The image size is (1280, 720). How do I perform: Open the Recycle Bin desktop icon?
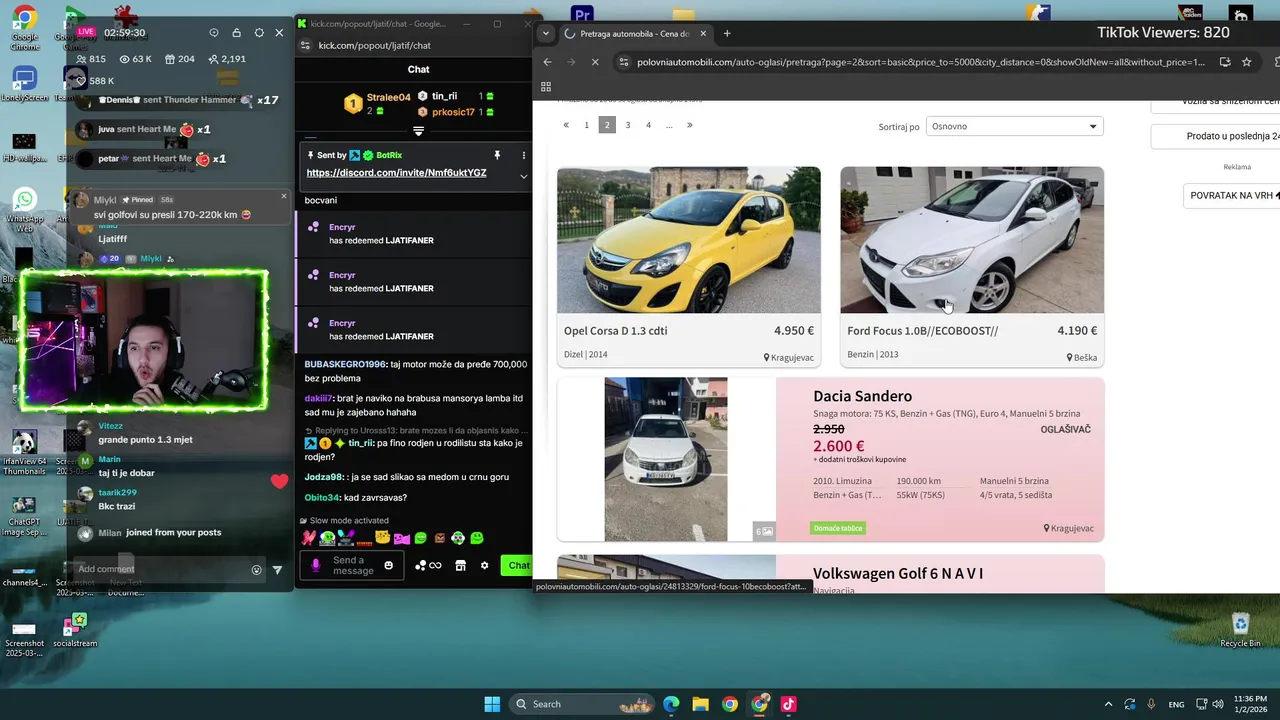coord(1240,630)
